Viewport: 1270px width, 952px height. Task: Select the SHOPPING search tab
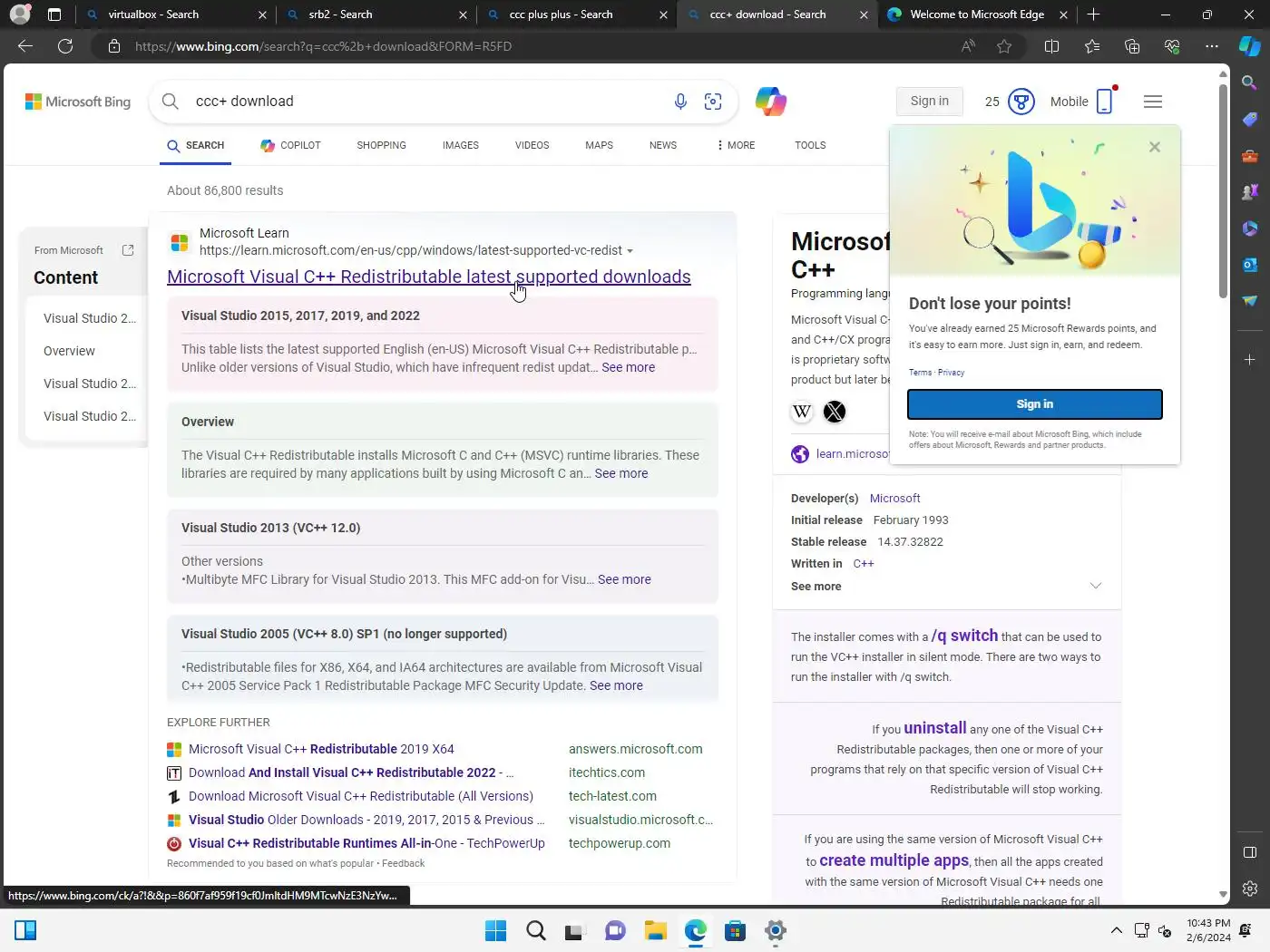coord(381,145)
